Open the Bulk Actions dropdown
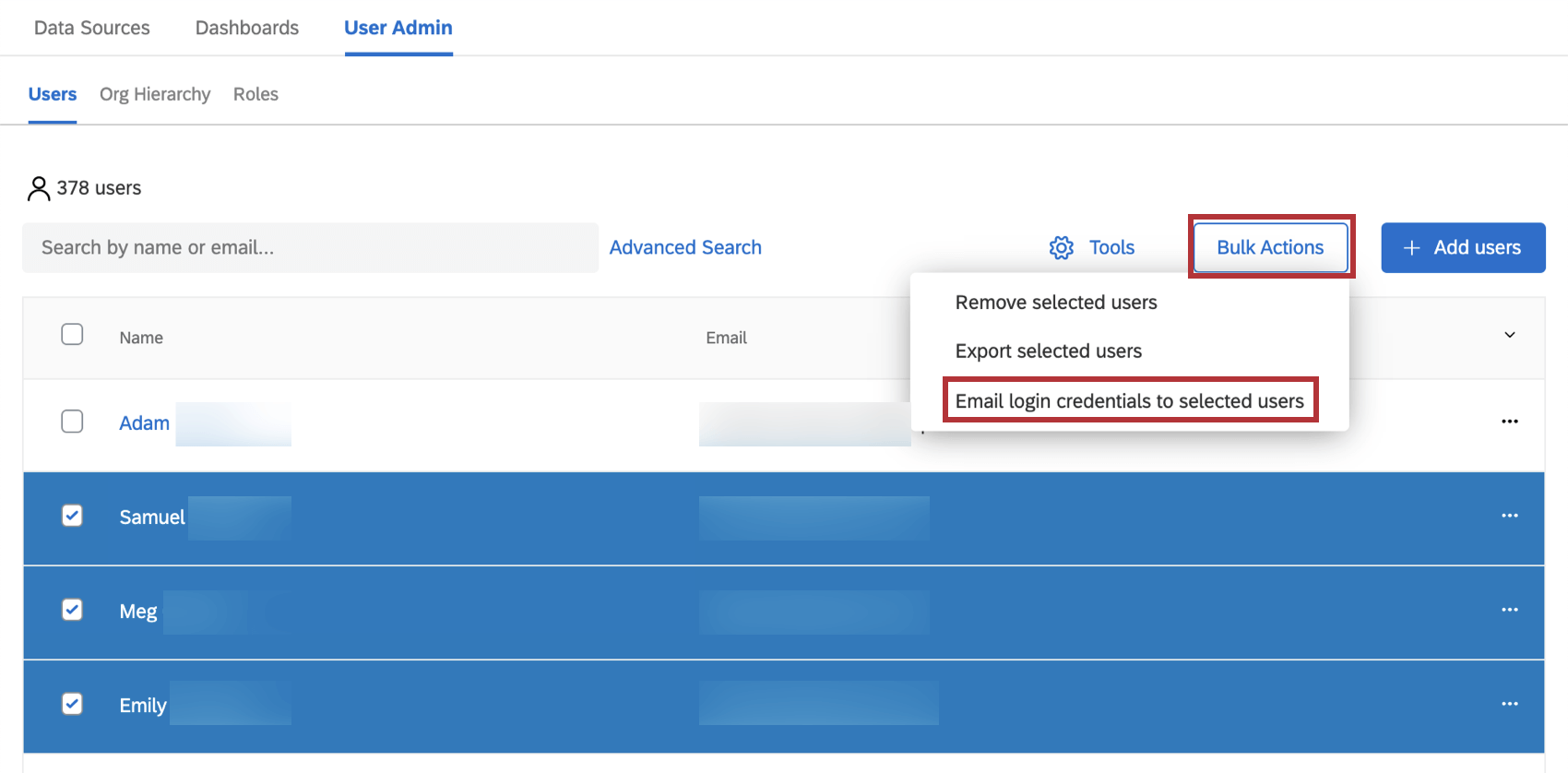Image resolution: width=1568 pixels, height=773 pixels. 1270,247
